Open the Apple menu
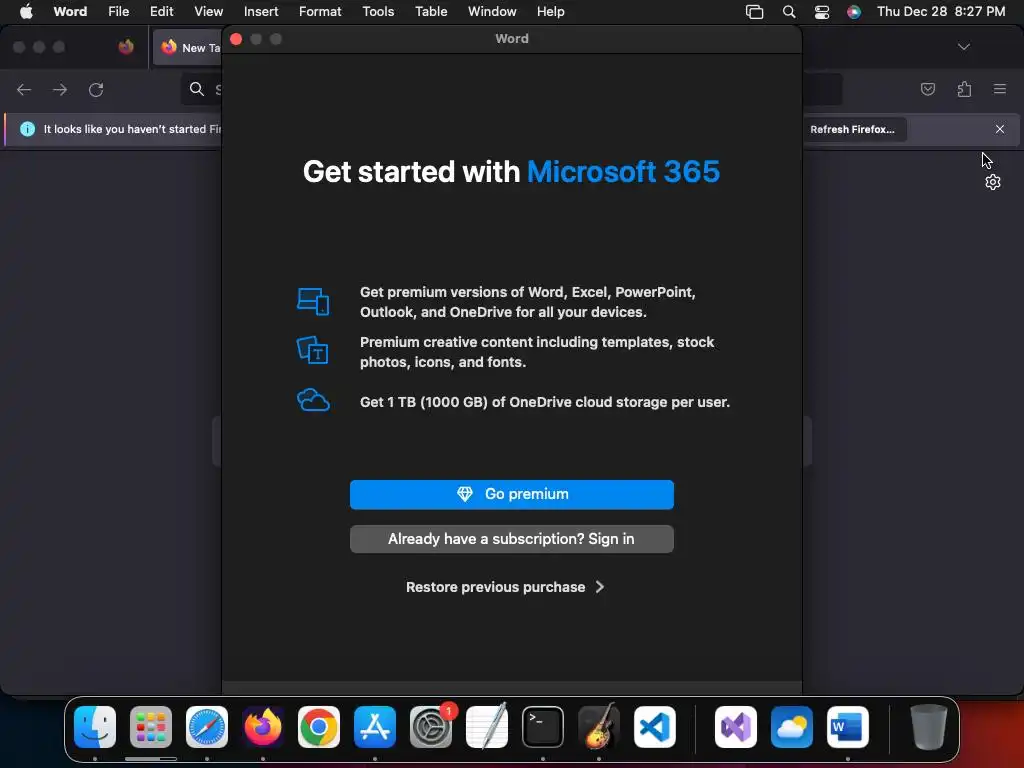 pyautogui.click(x=26, y=12)
